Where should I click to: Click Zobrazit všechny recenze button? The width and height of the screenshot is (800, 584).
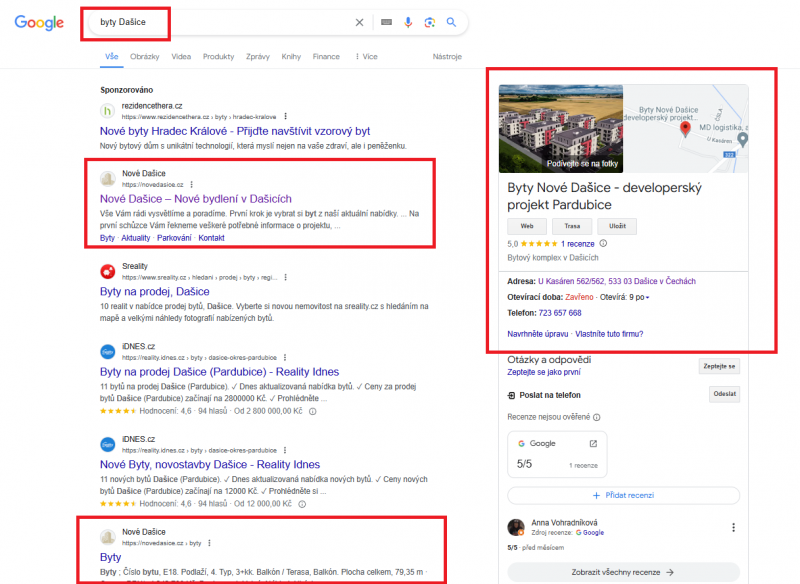[623, 572]
